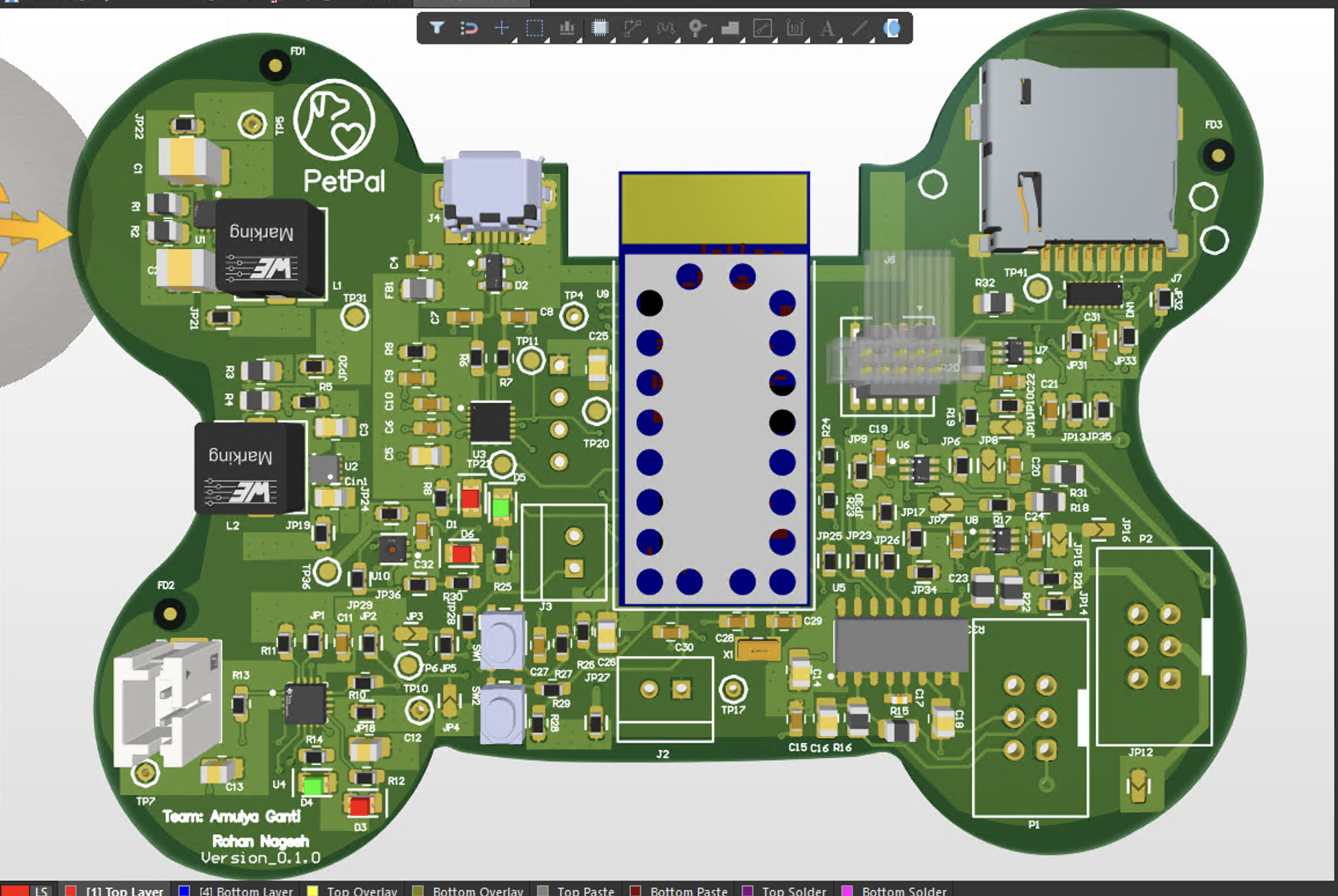Screen dimensions: 1338x896
Task: Select the Place Polygon Pour tool
Action: click(x=730, y=27)
